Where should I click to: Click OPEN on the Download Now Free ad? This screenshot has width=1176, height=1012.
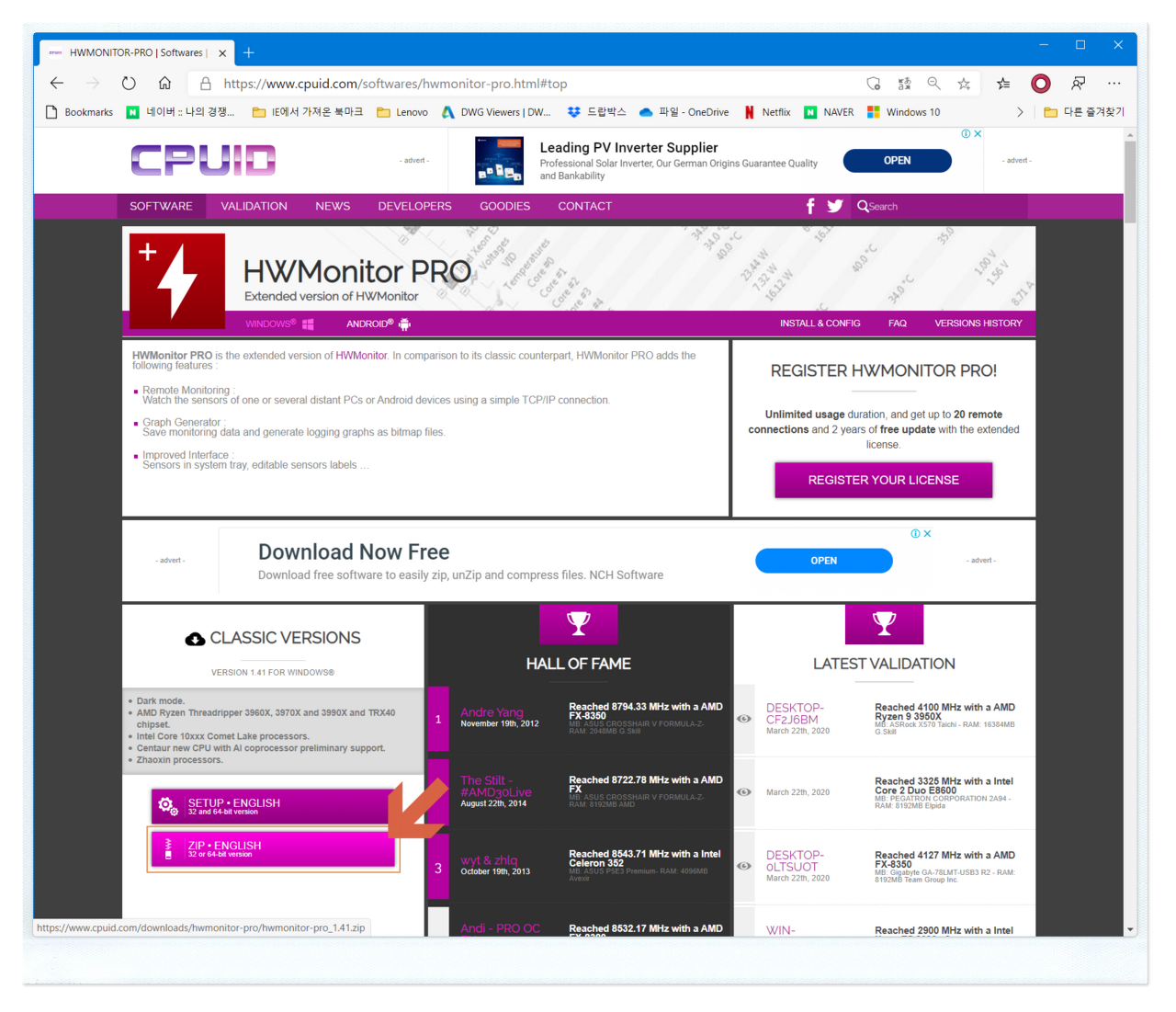coord(824,561)
